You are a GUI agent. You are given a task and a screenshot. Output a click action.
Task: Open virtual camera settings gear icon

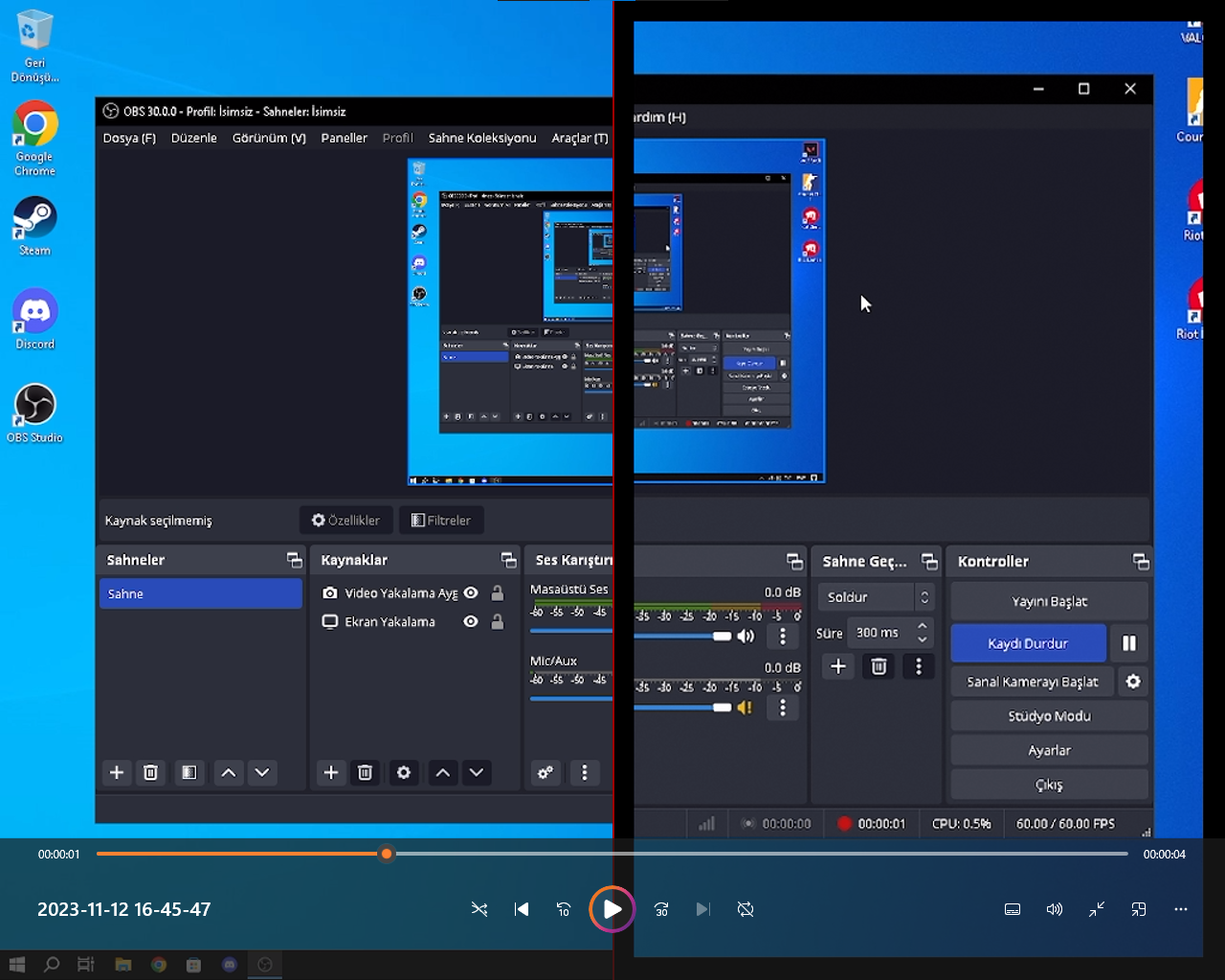coord(1133,681)
